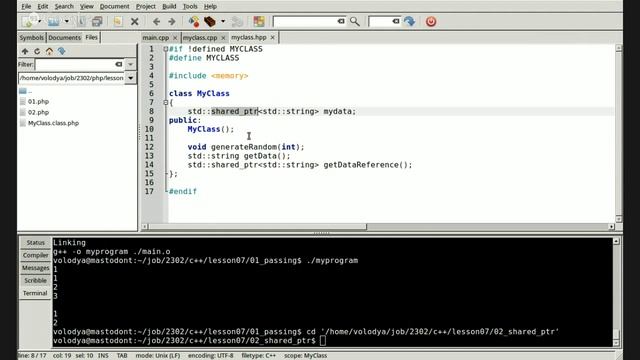Viewport: 640px width, 360px height.
Task: Open the new-file template dropdown arrow
Action: 40,21
